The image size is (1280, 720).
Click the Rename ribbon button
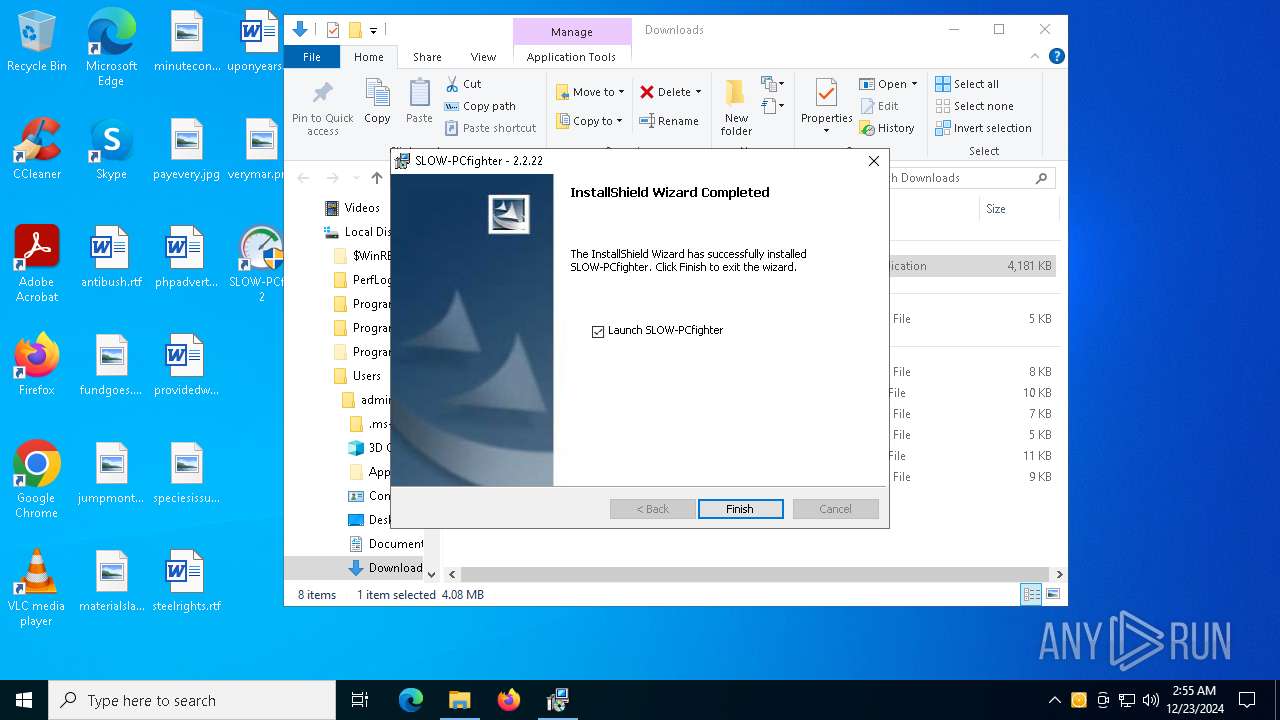click(x=669, y=121)
